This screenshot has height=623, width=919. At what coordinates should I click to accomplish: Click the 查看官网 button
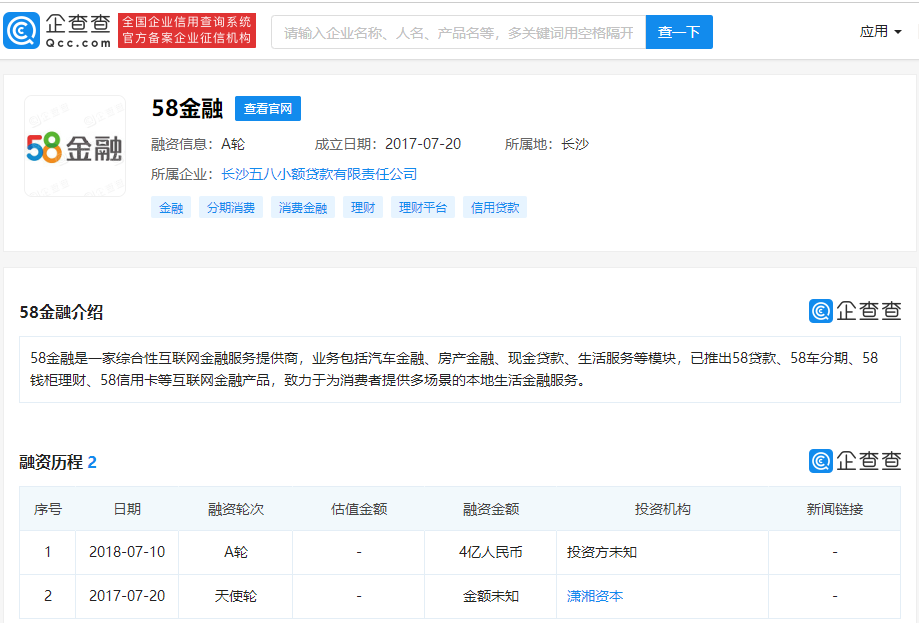coord(268,108)
